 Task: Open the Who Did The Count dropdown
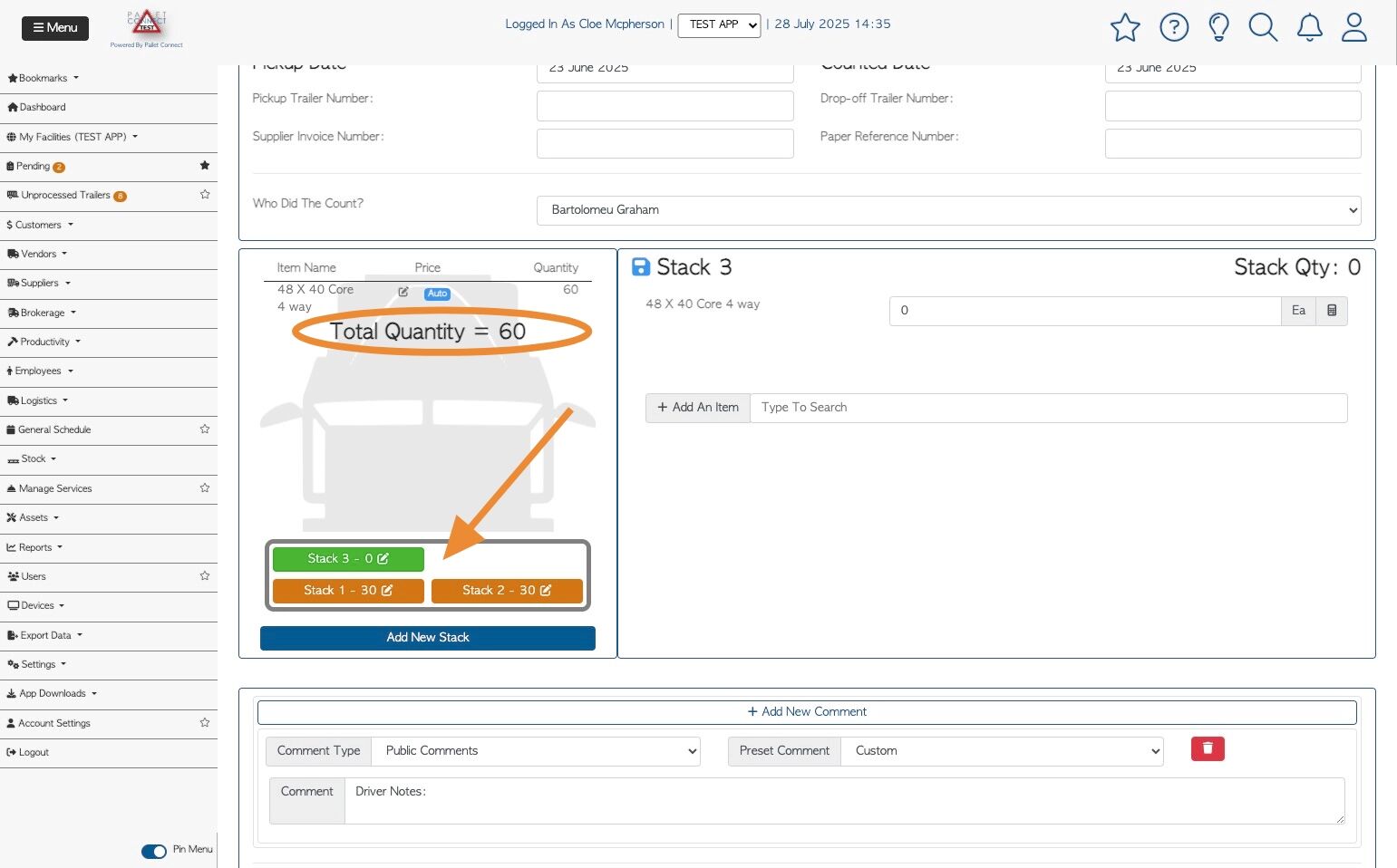point(948,210)
